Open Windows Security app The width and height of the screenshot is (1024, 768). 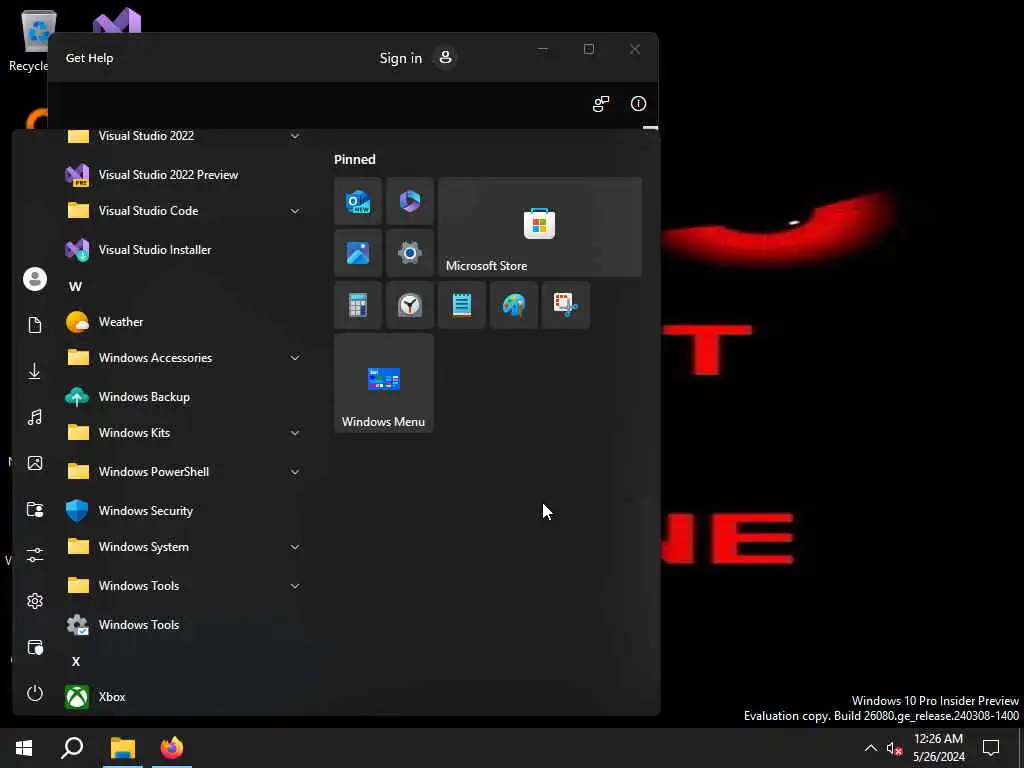tap(184, 511)
